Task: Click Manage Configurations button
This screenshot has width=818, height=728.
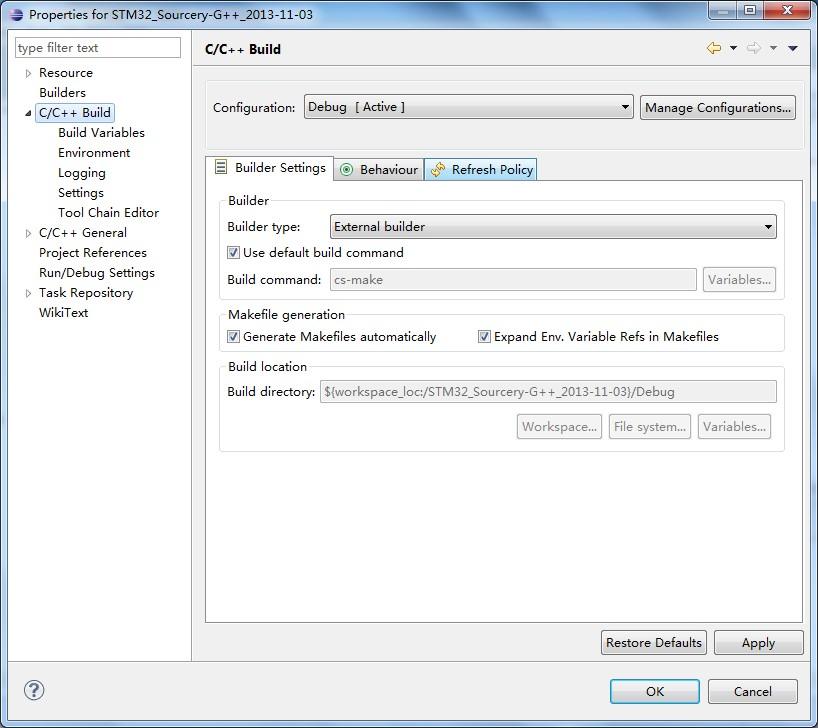Action: point(717,107)
